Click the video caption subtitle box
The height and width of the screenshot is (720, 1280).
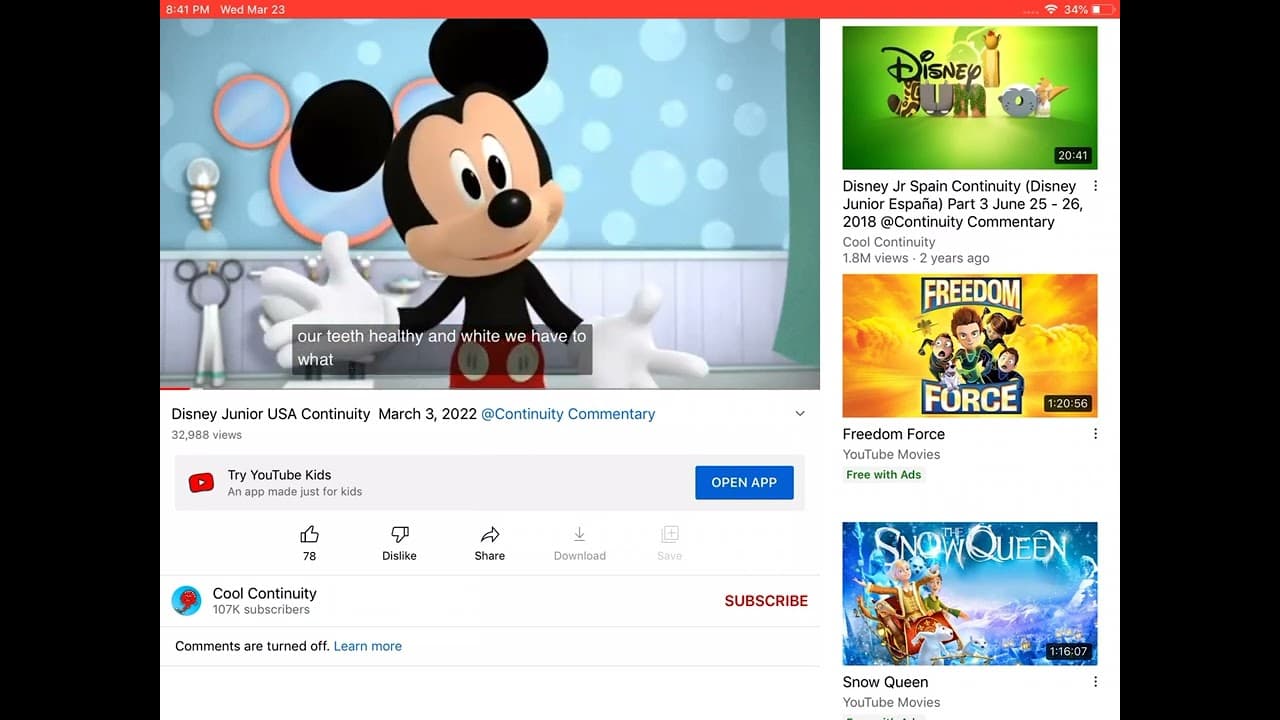(x=442, y=348)
